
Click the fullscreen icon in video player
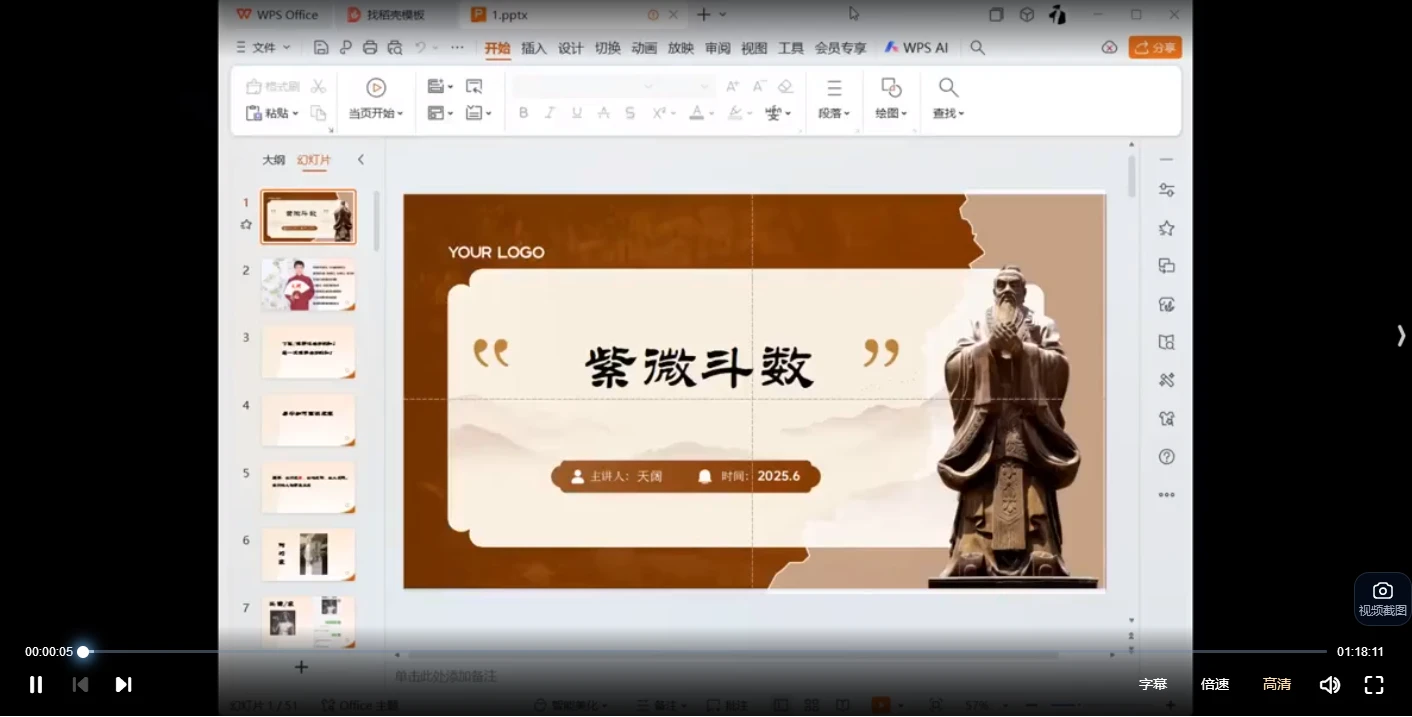pos(1374,685)
